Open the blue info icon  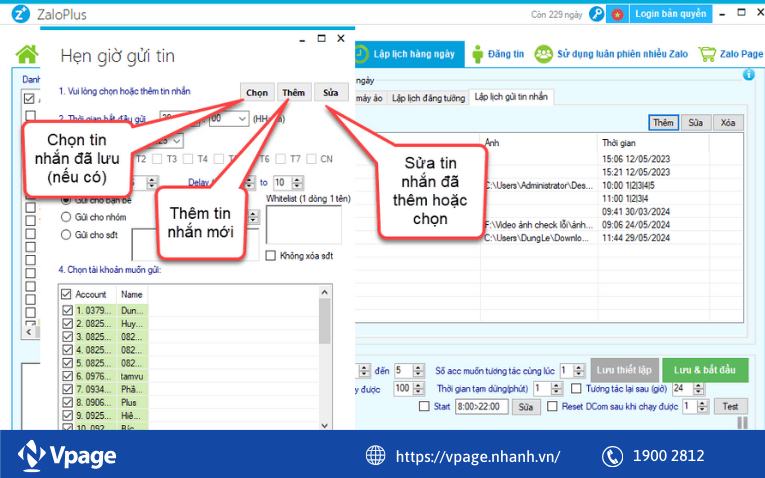[x=748, y=75]
